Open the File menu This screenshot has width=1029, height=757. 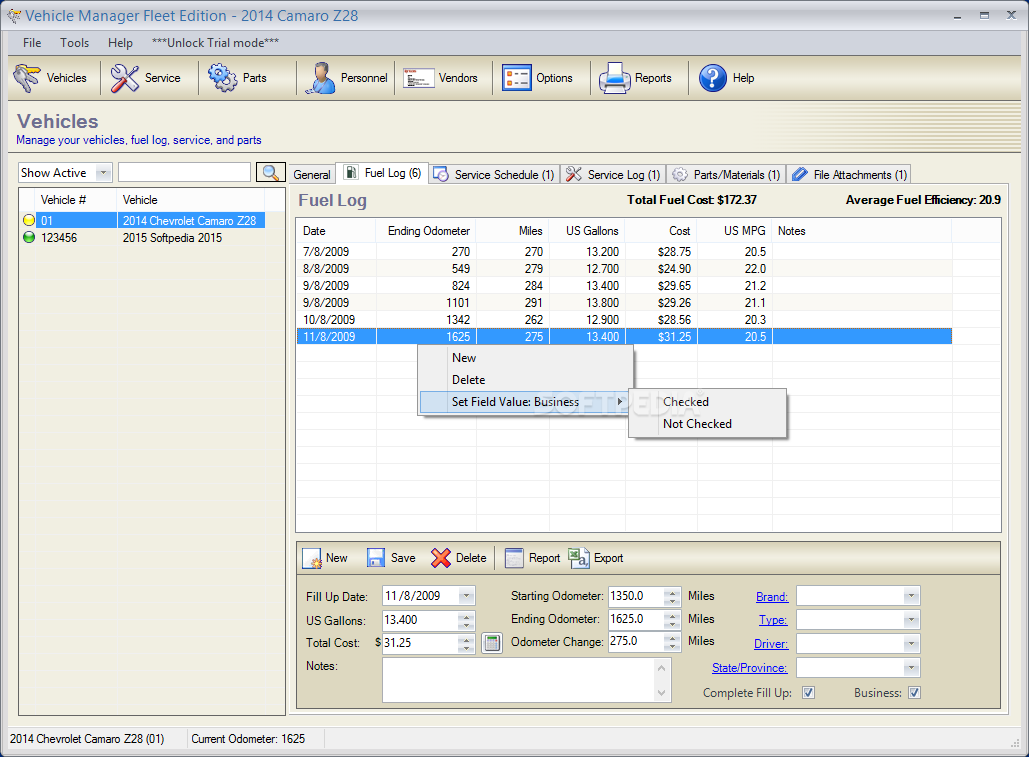pyautogui.click(x=32, y=43)
